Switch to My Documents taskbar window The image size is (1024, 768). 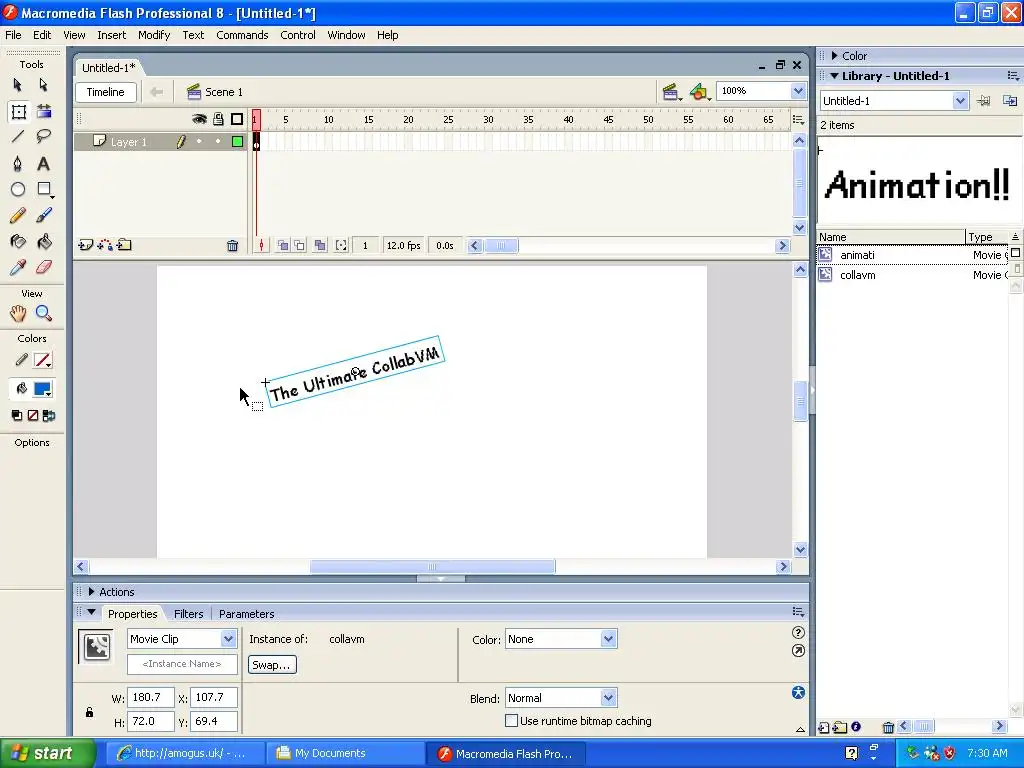tap(345, 753)
